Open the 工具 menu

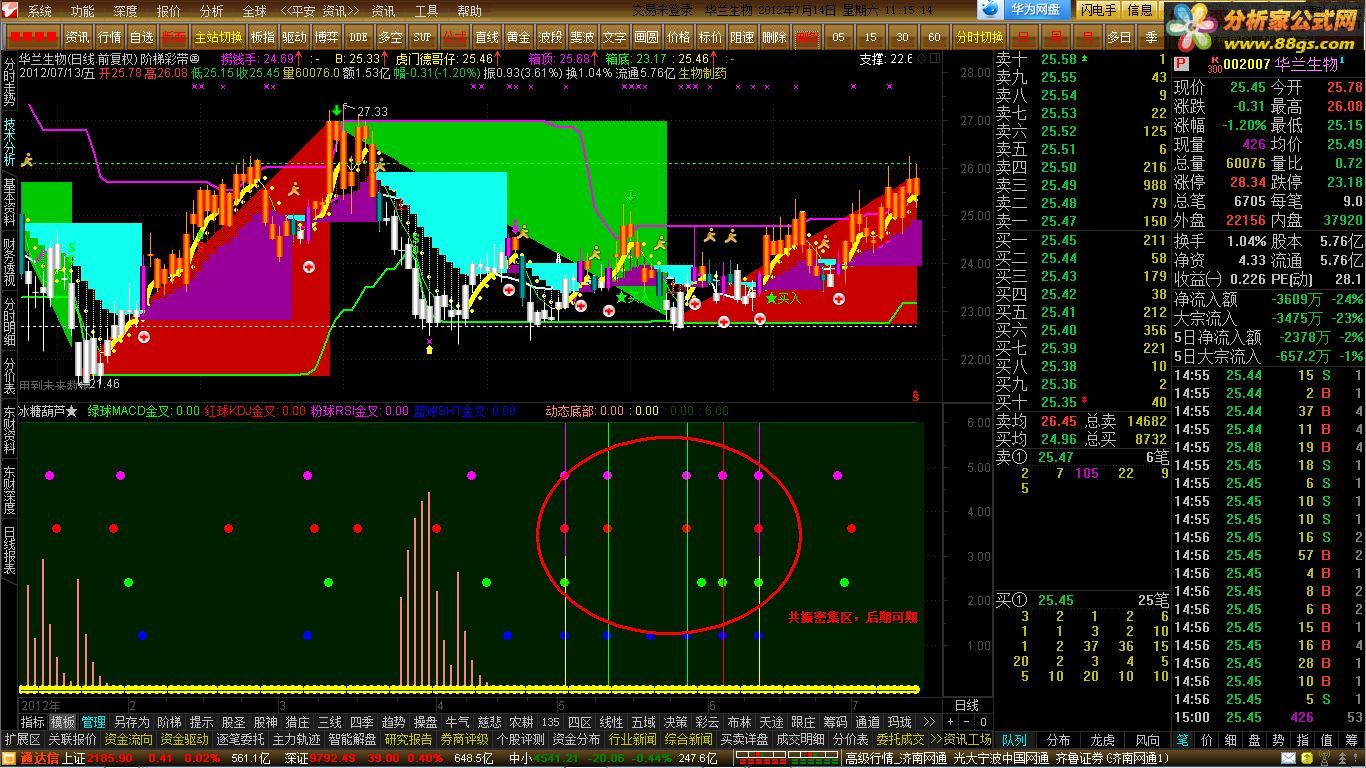point(426,11)
